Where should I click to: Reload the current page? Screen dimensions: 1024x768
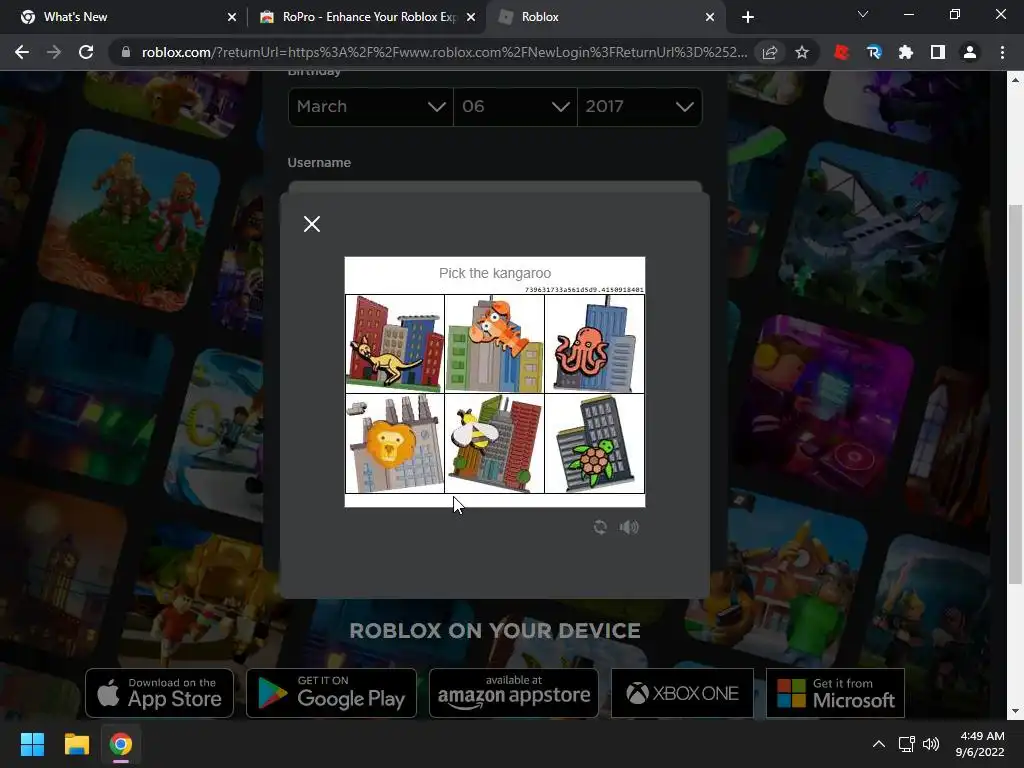(x=86, y=52)
